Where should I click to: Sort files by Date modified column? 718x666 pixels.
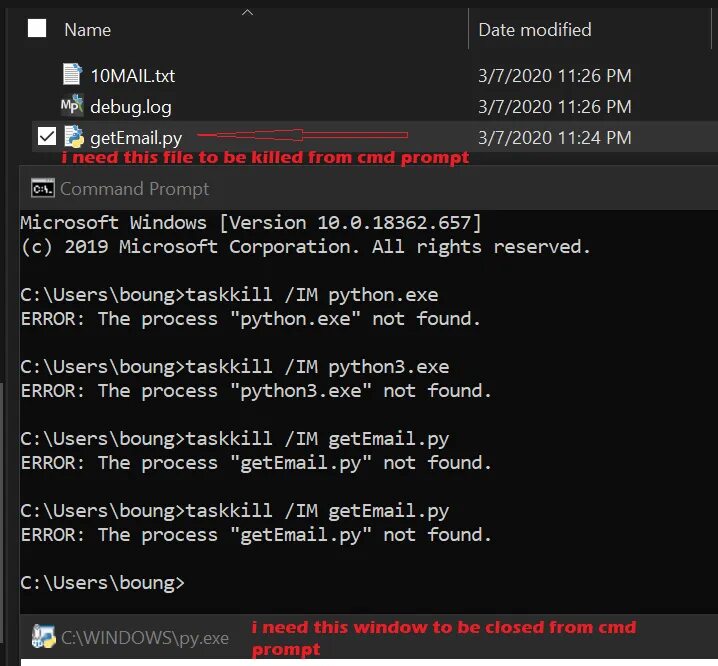(534, 30)
